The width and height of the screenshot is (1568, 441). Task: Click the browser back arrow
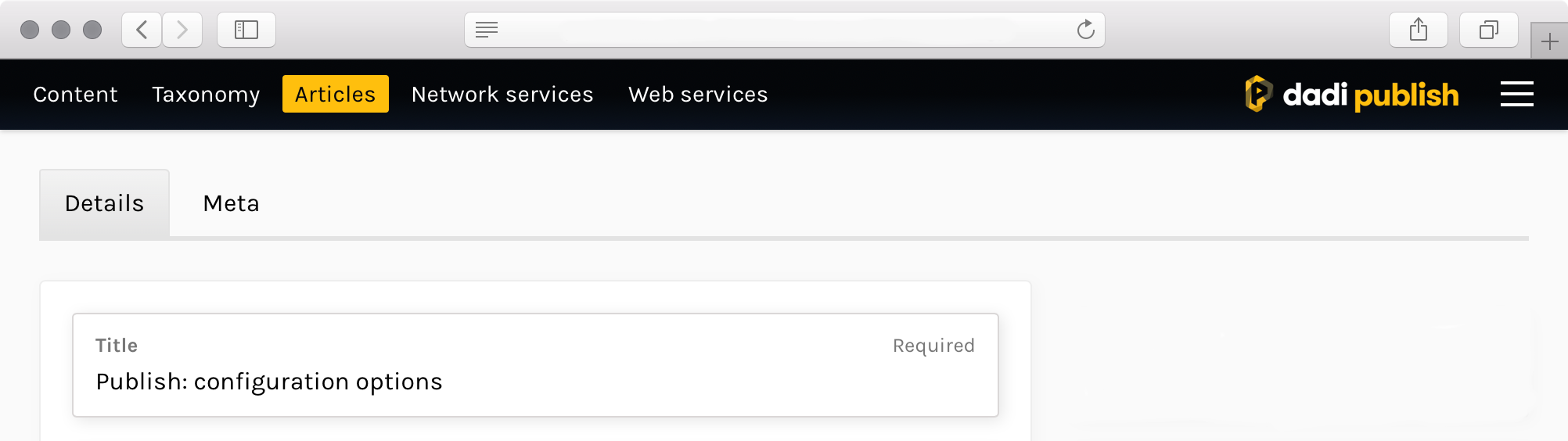pyautogui.click(x=142, y=30)
